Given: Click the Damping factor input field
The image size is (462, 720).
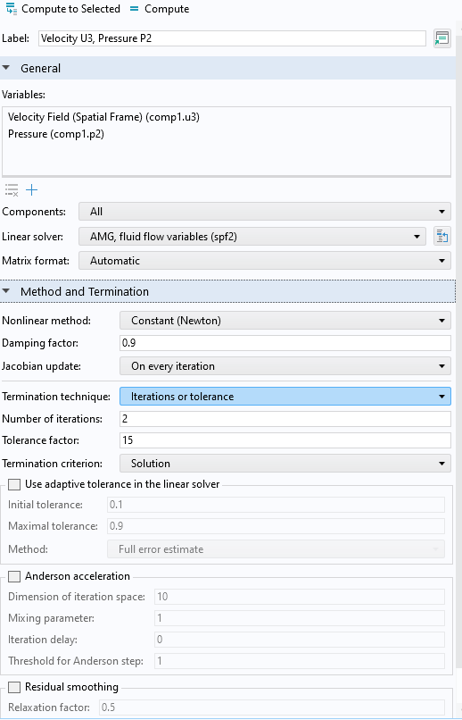Looking at the screenshot, I should click(x=285, y=343).
